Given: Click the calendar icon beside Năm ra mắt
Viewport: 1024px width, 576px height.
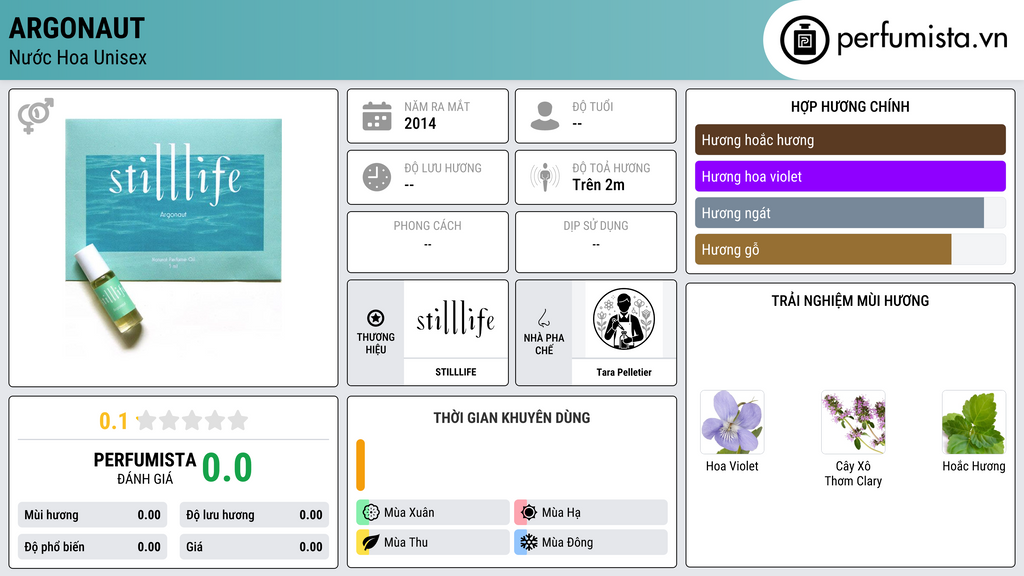Looking at the screenshot, I should [x=377, y=116].
